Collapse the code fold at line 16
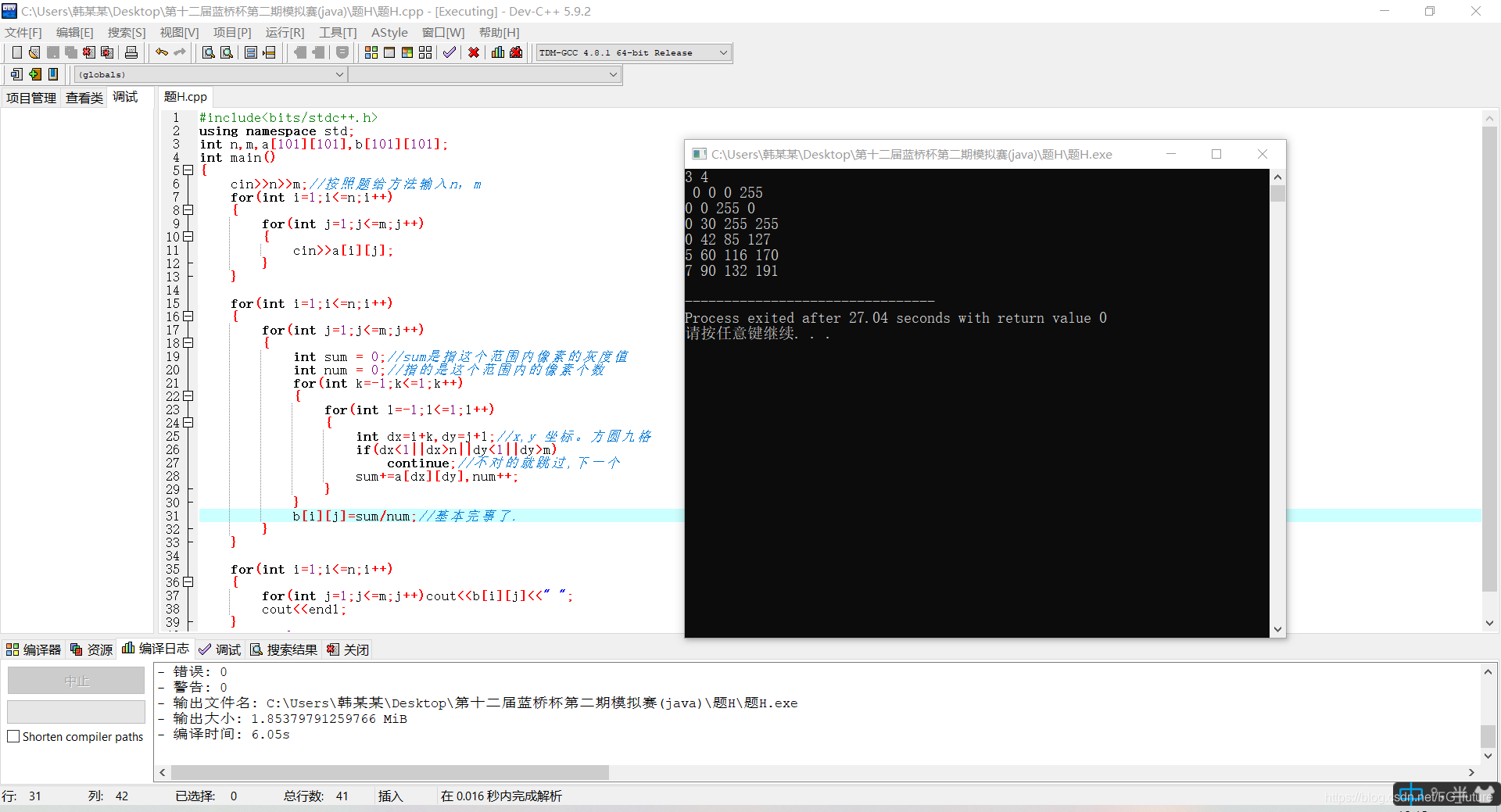Viewport: 1501px width, 812px height. pos(188,317)
